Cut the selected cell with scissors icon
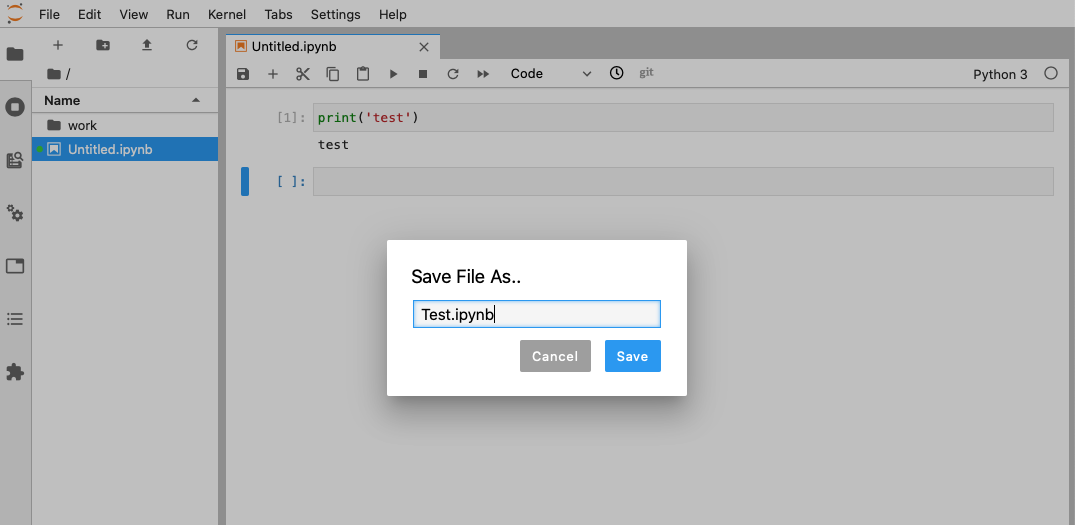Viewport: 1075px width, 525px height. tap(303, 74)
